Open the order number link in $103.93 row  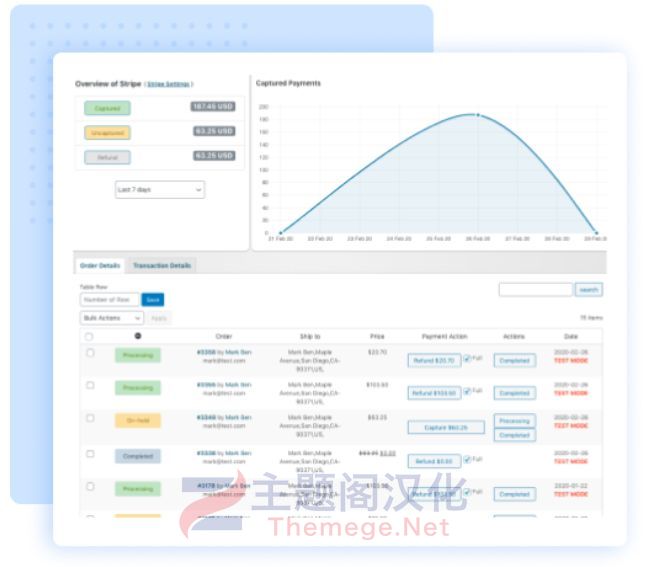206,385
